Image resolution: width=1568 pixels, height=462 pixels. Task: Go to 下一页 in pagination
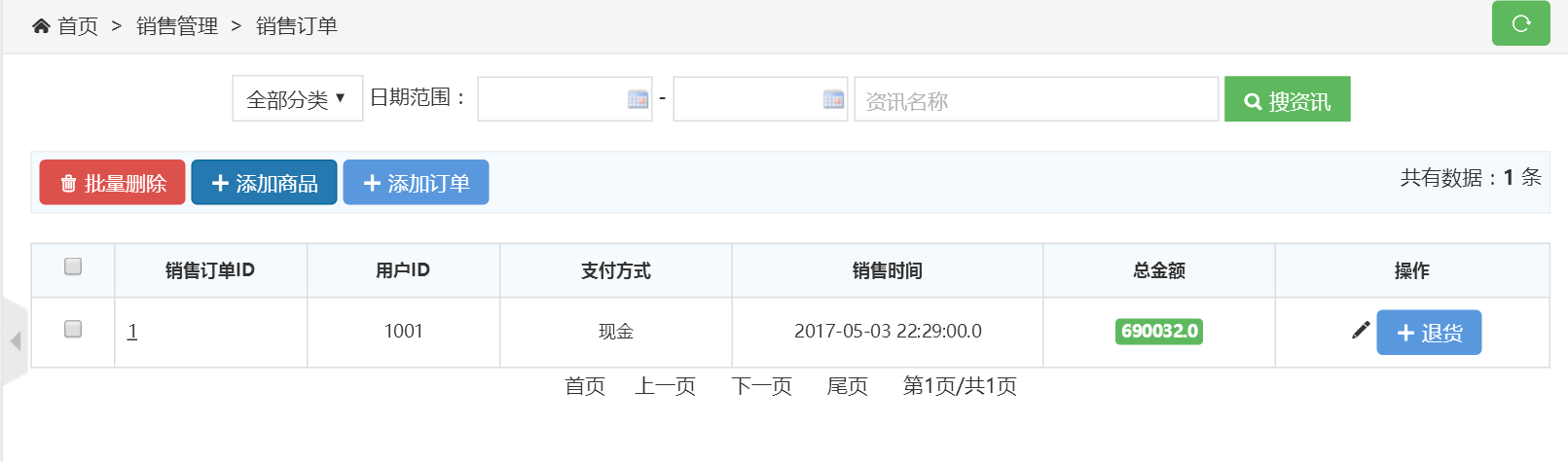click(x=761, y=387)
